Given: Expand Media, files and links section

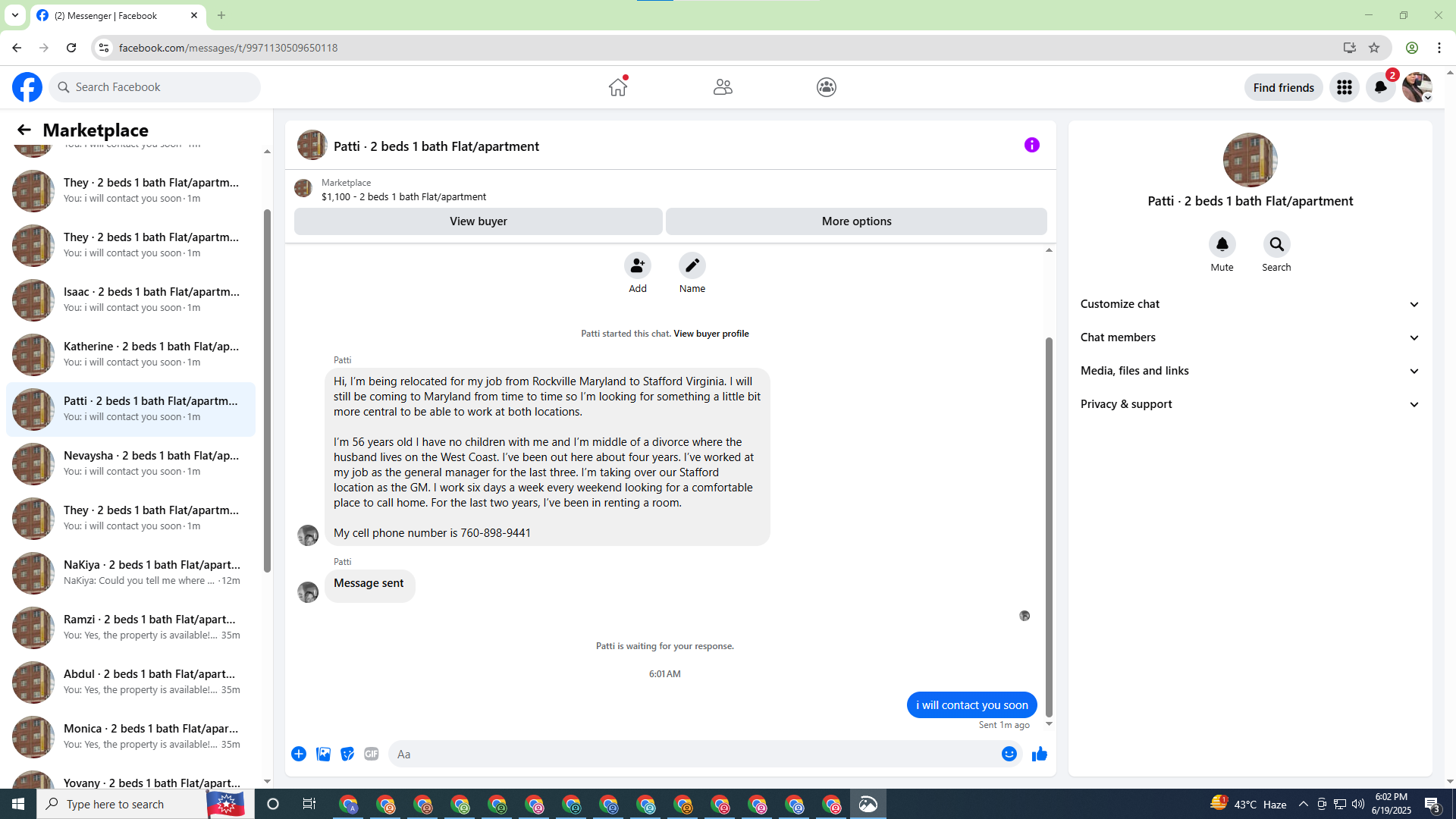Looking at the screenshot, I should [1250, 371].
